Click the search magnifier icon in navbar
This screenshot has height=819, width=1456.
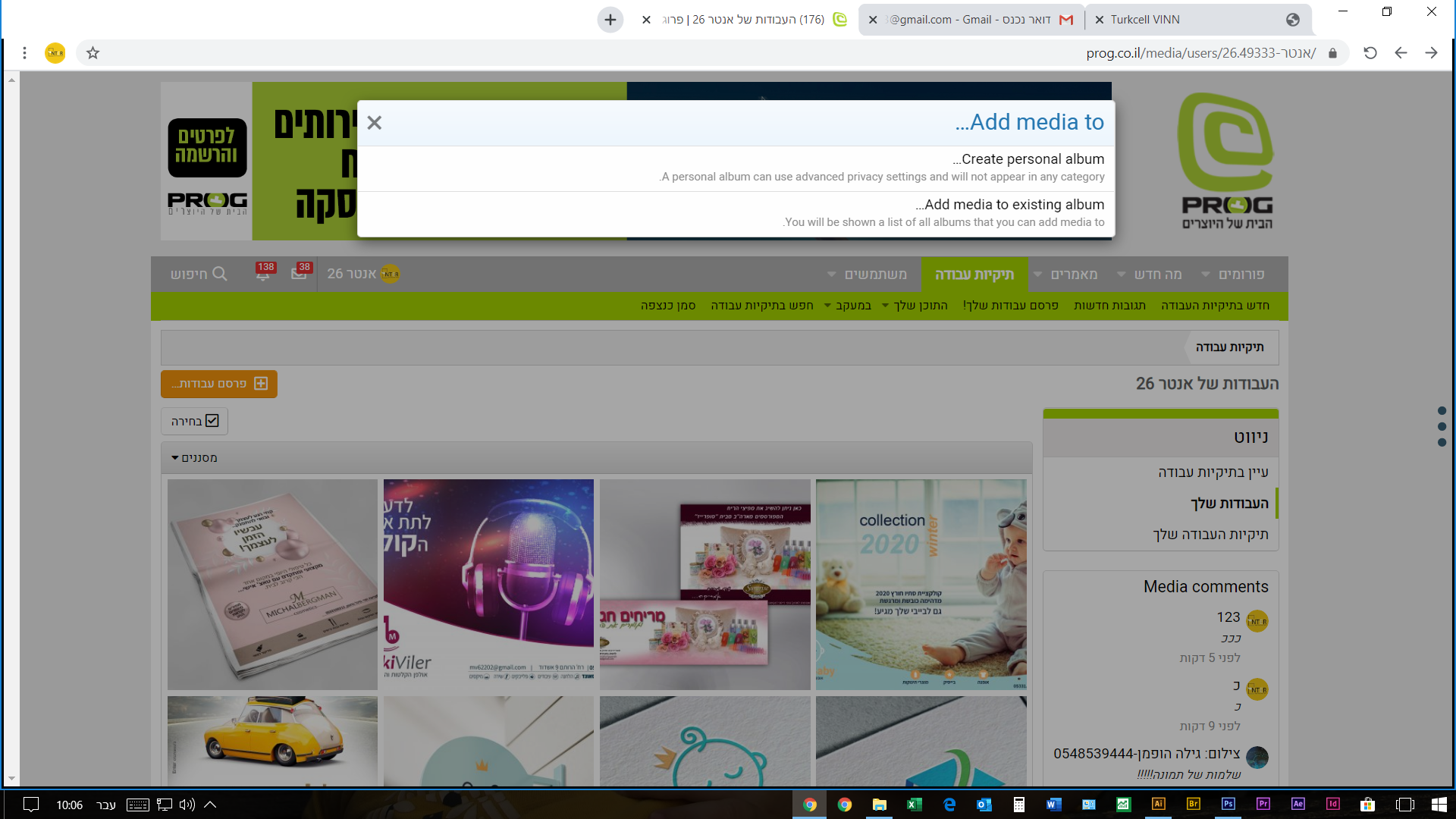[220, 274]
